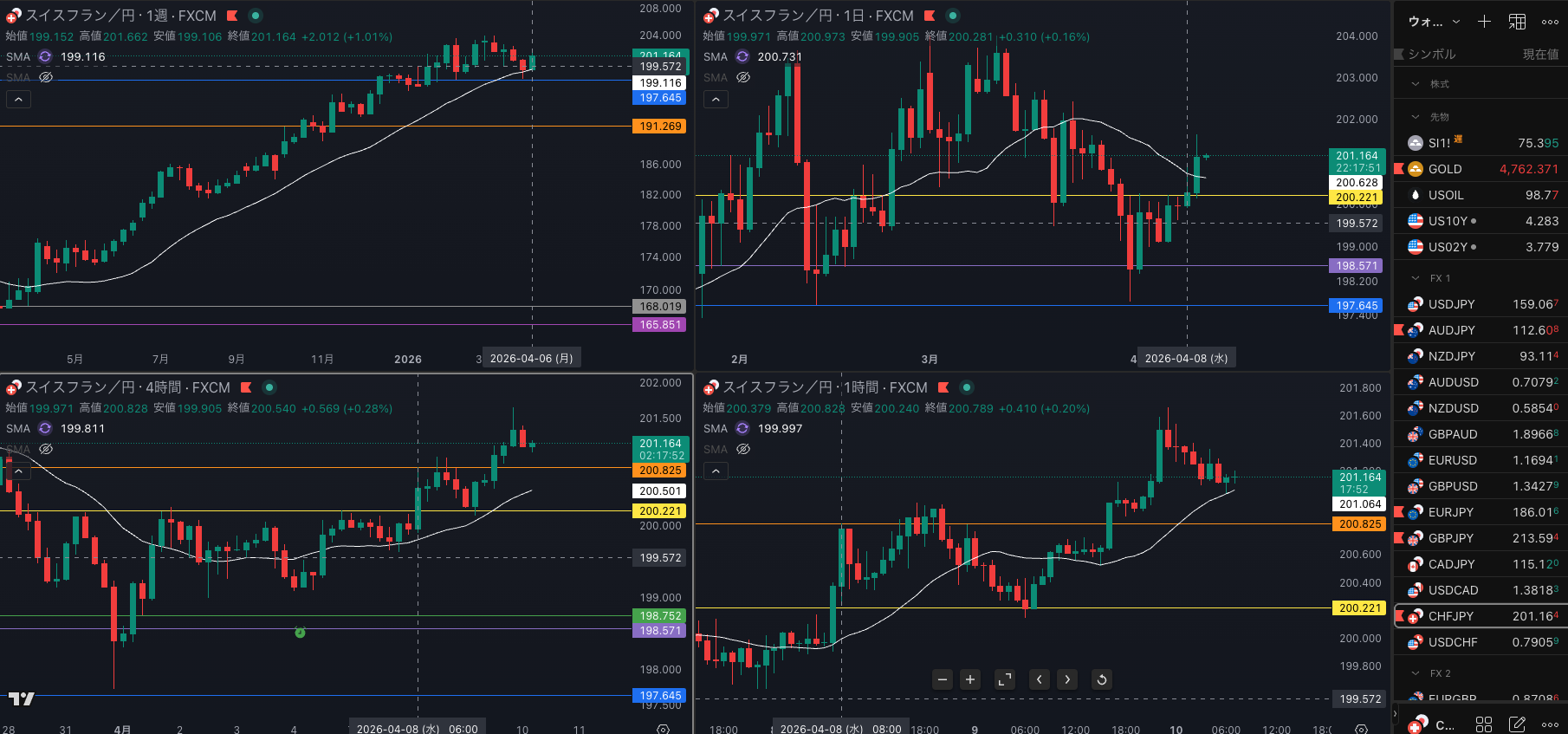Viewport: 1568px width, 734px height.
Task: Collapse the 先物 futures section
Action: pyautogui.click(x=1416, y=117)
